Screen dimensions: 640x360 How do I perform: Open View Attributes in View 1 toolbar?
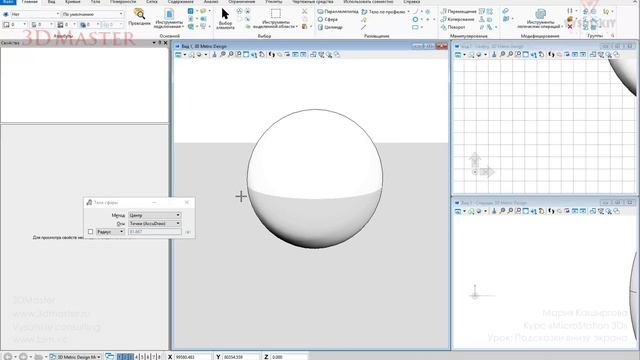coord(178,55)
